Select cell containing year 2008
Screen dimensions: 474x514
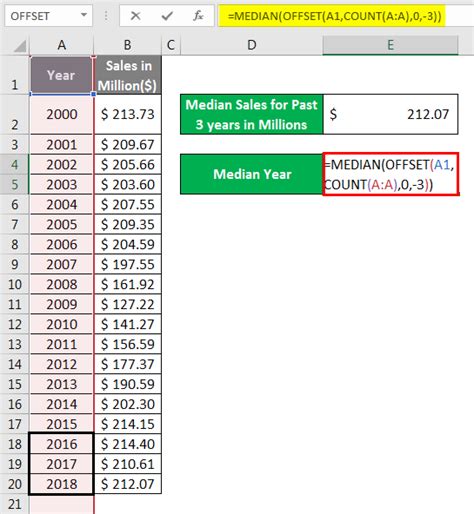click(x=62, y=285)
